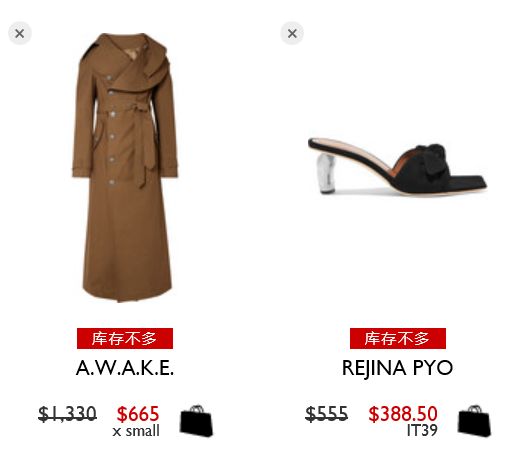Add Rejina Pyo mule to shopping bag

pos(474,421)
